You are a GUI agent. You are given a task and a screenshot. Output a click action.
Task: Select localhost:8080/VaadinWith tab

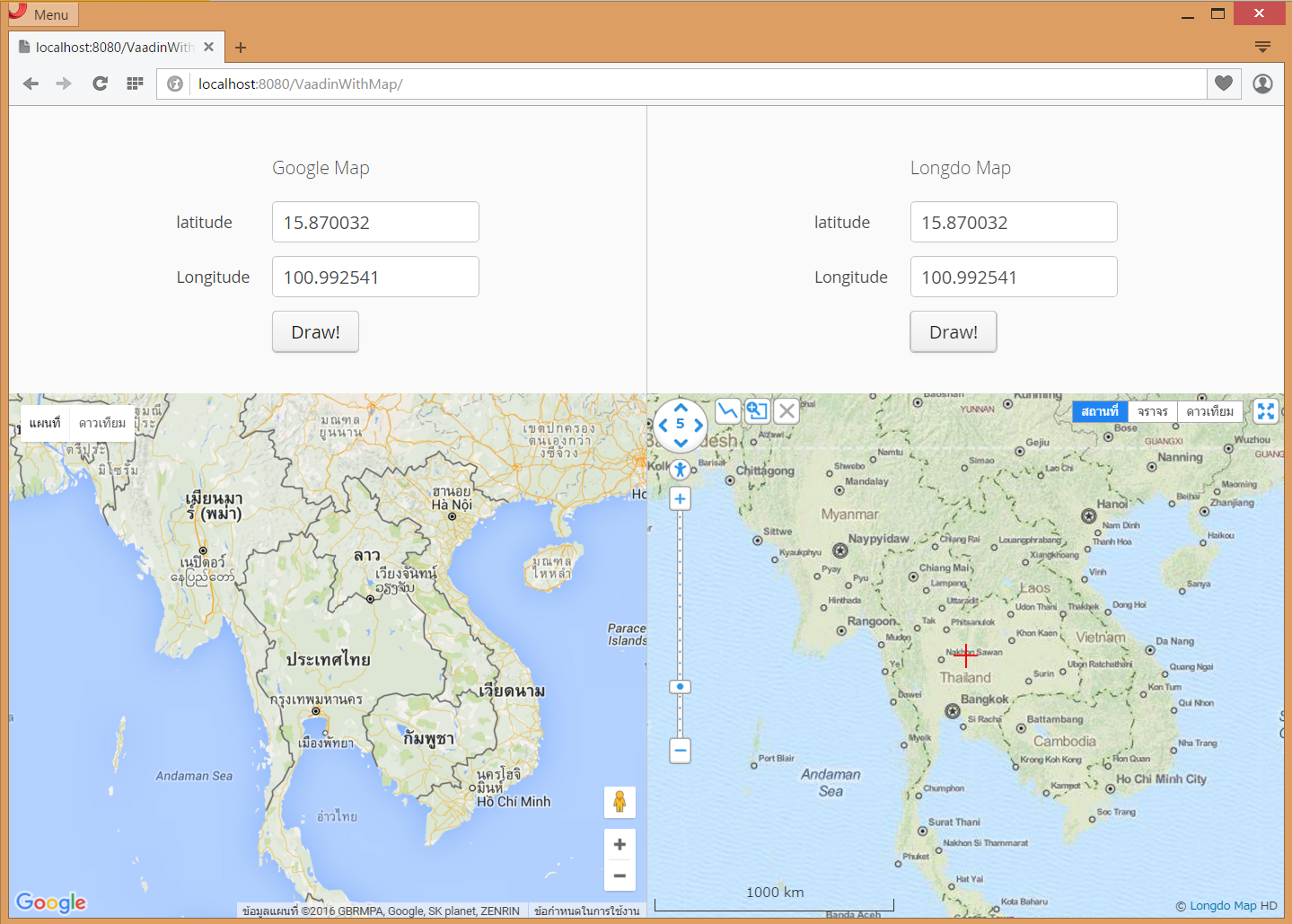pos(115,47)
